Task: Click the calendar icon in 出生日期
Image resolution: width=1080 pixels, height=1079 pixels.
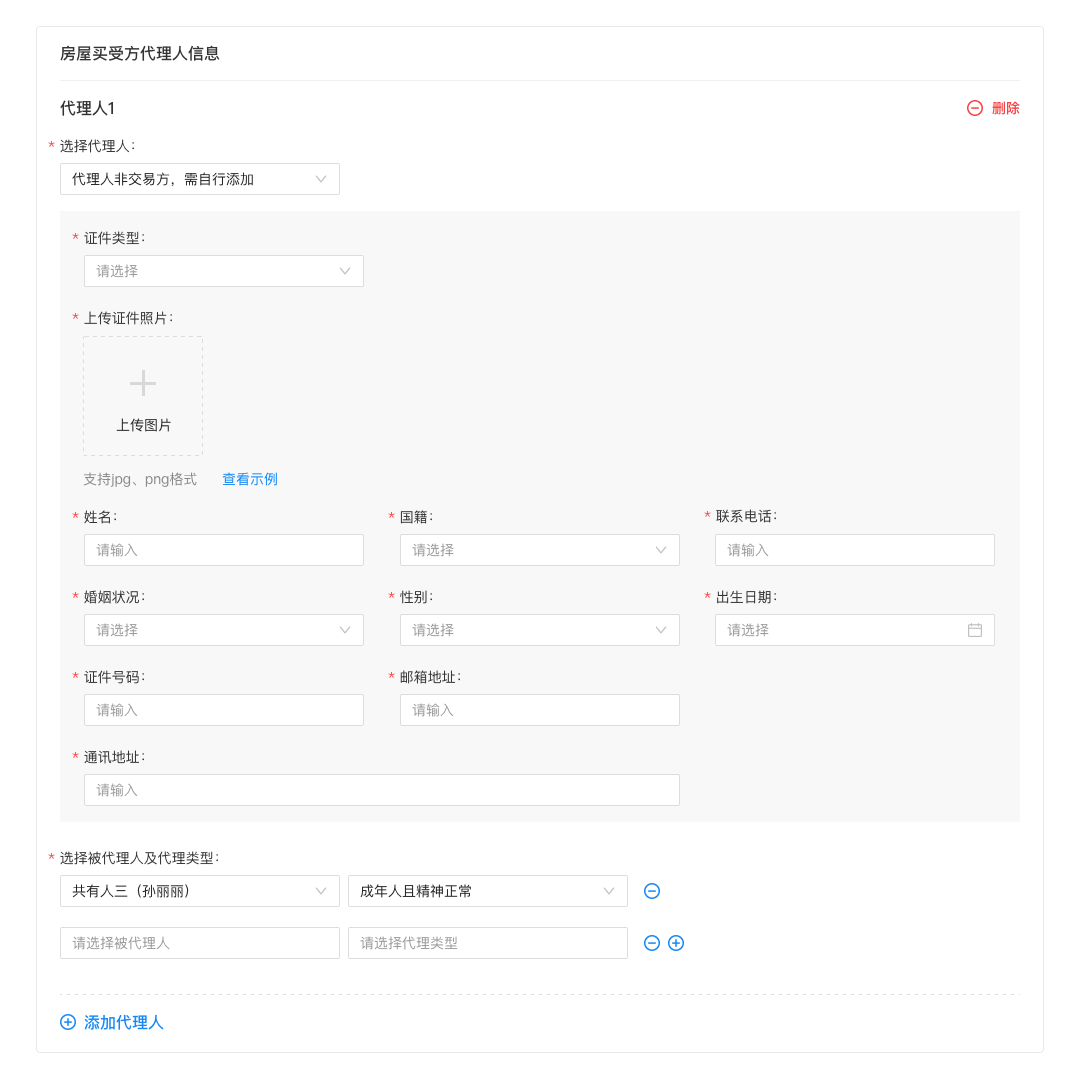Action: pos(975,630)
